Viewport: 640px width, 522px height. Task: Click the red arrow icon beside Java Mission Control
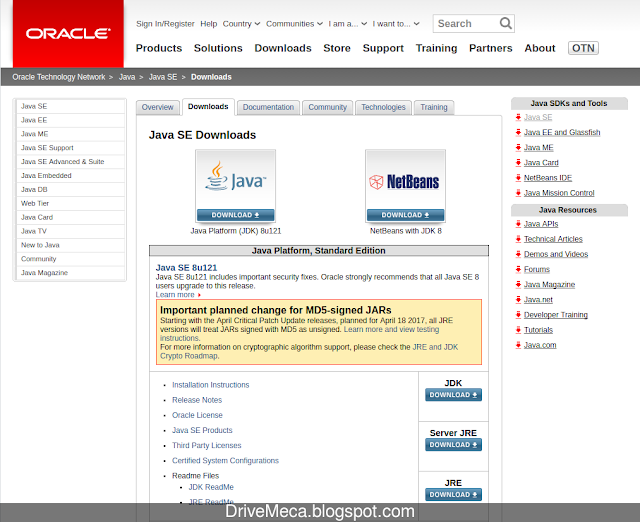pos(518,193)
